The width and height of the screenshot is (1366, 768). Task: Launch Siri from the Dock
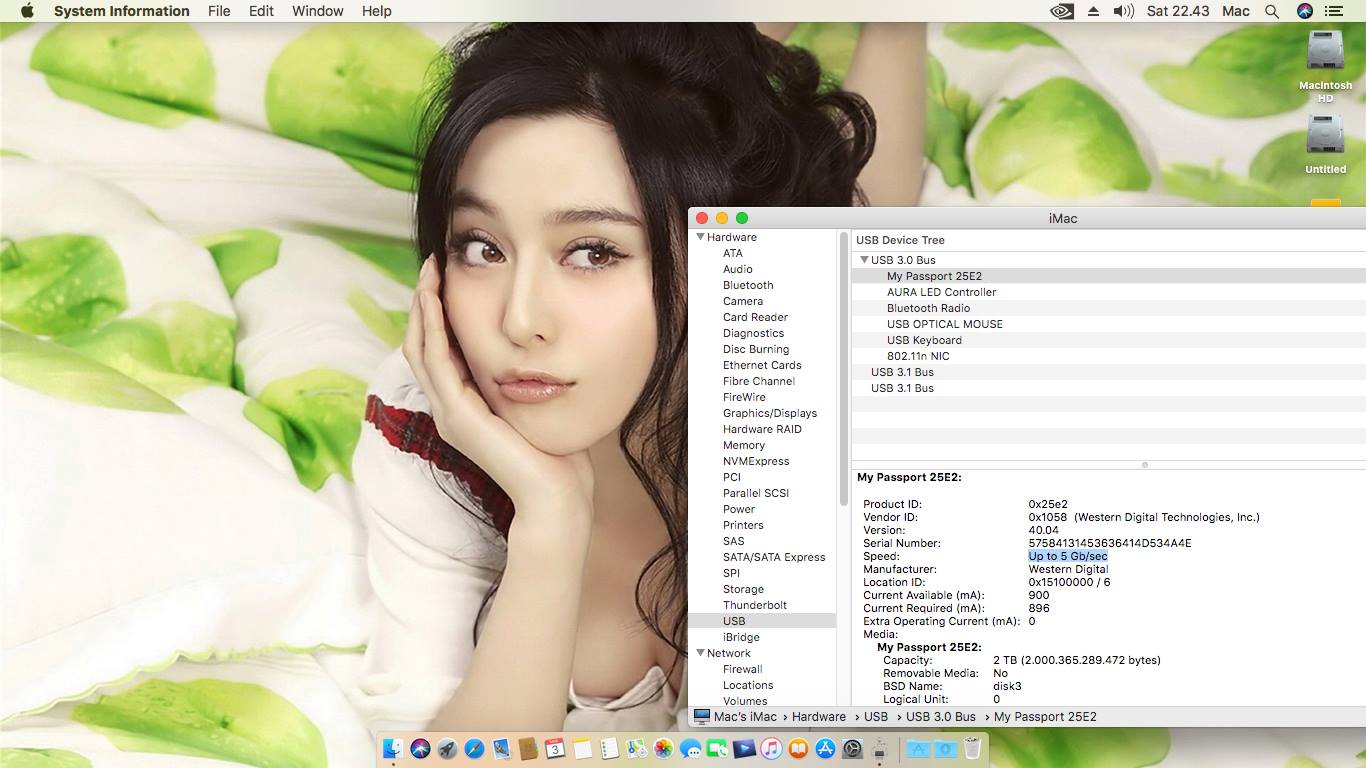420,748
